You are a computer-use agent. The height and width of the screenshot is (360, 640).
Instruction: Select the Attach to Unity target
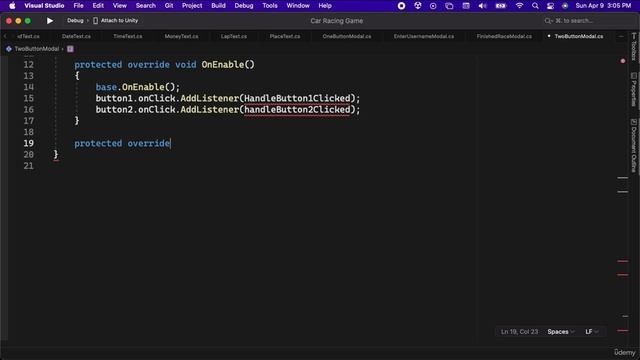(116, 20)
